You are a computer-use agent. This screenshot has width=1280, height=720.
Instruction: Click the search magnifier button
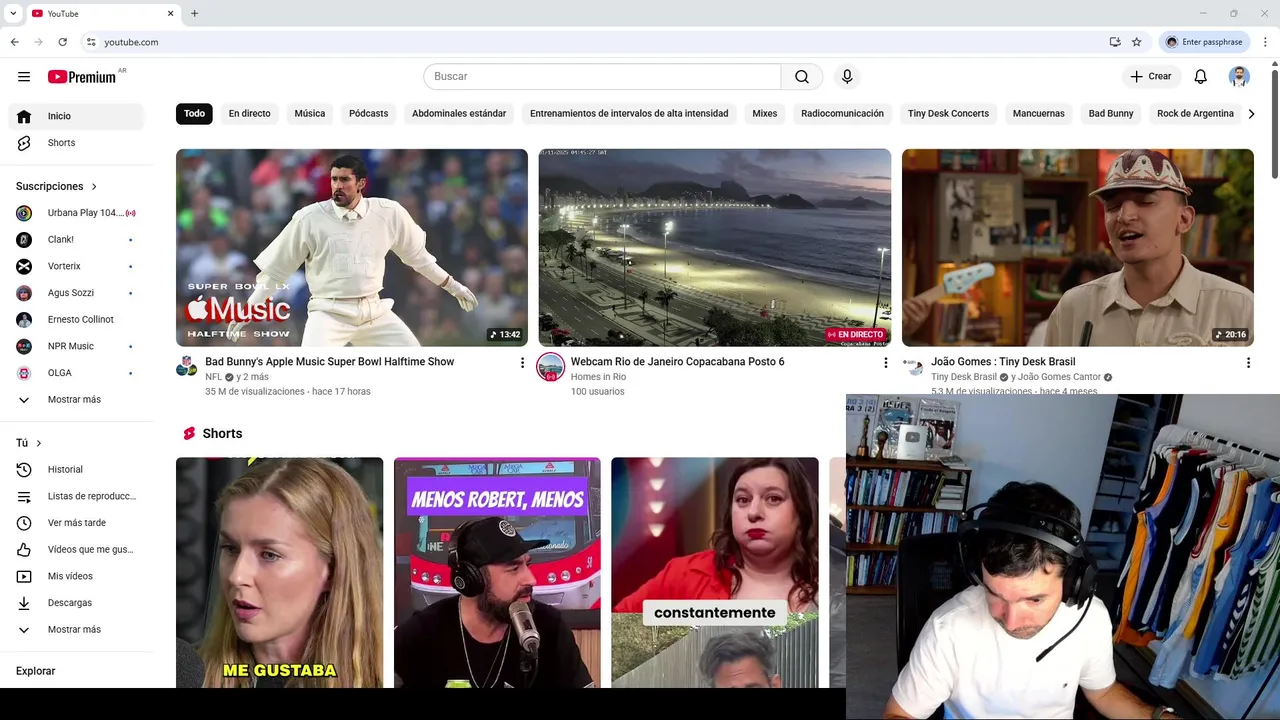tap(802, 77)
